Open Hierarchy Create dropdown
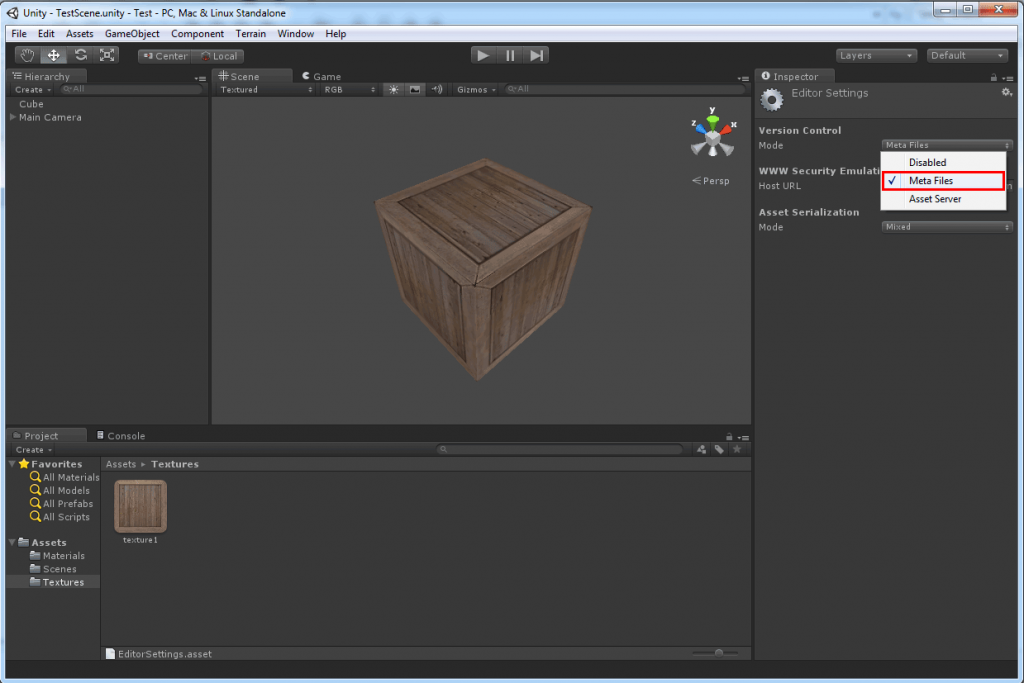The width and height of the screenshot is (1024, 683). [33, 89]
